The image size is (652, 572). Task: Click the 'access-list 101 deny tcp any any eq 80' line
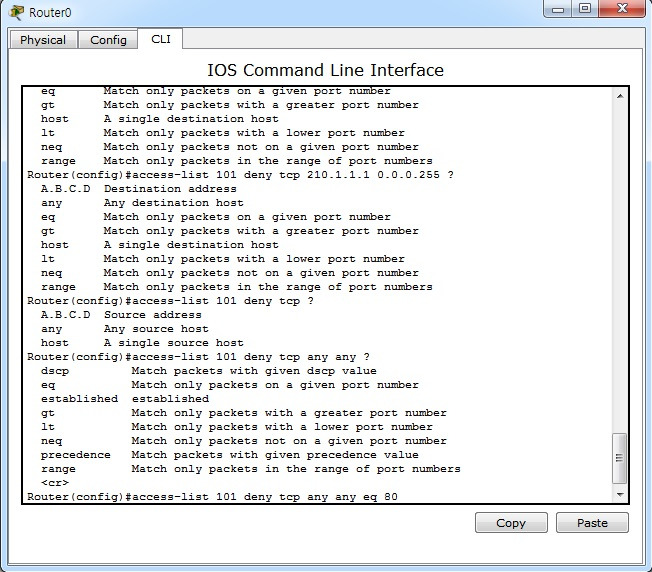coord(212,497)
